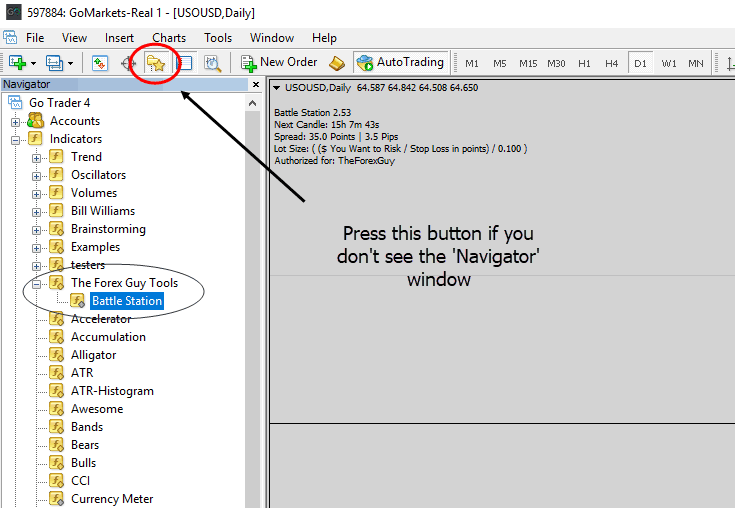The width and height of the screenshot is (735, 508).
Task: Toggle the Navigator window icon
Action: 156,63
